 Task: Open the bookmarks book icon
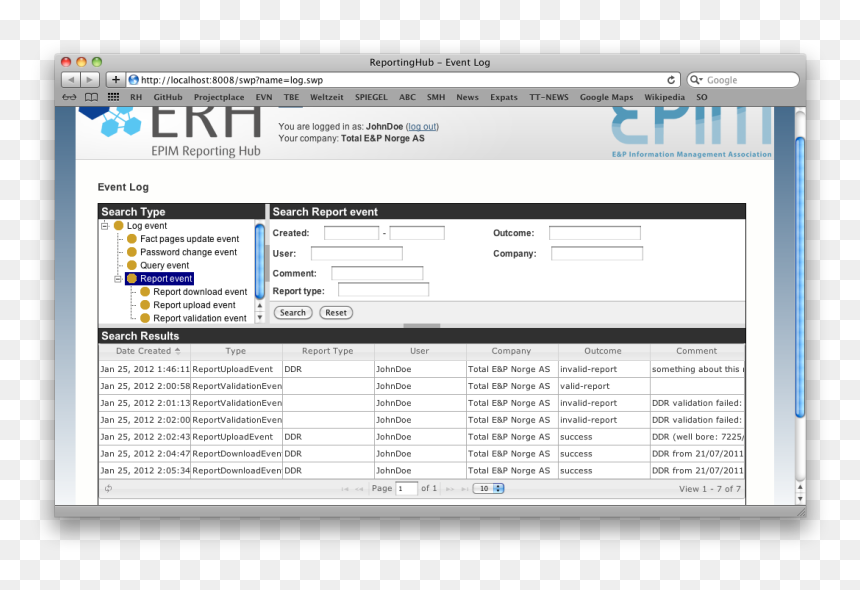92,97
